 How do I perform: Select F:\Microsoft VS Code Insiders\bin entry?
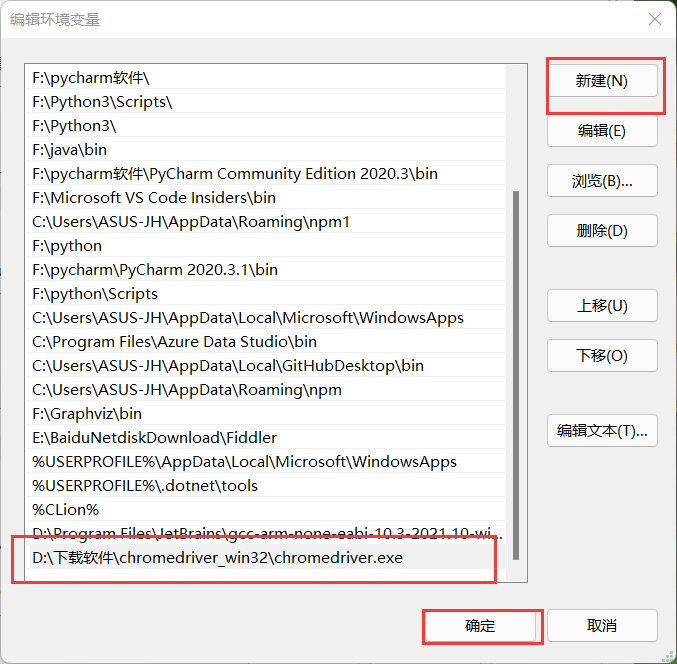(265, 198)
